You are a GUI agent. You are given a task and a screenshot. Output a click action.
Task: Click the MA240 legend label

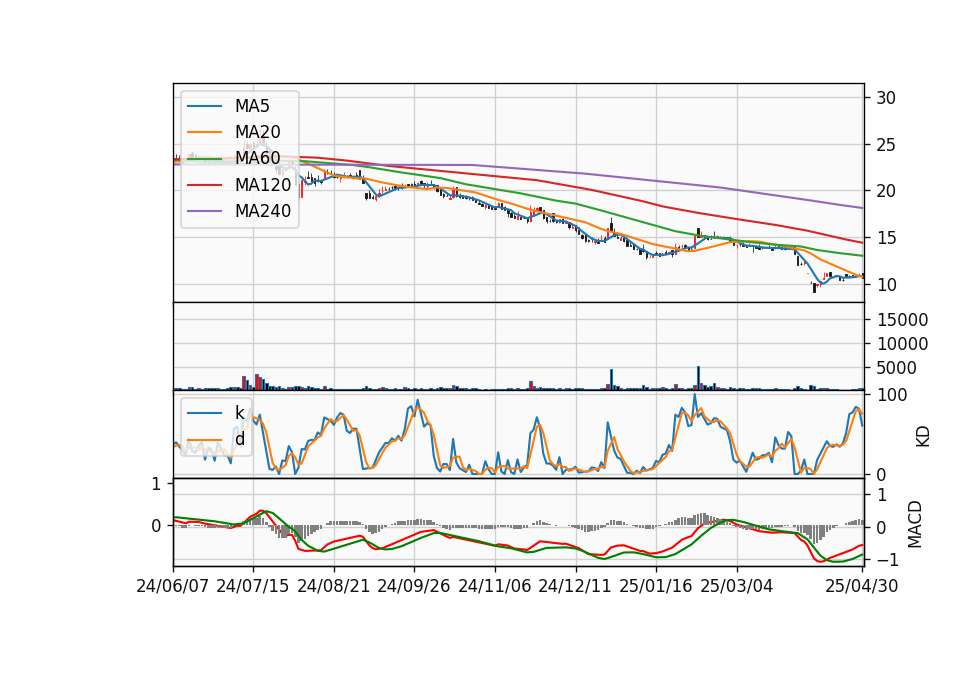tap(263, 211)
